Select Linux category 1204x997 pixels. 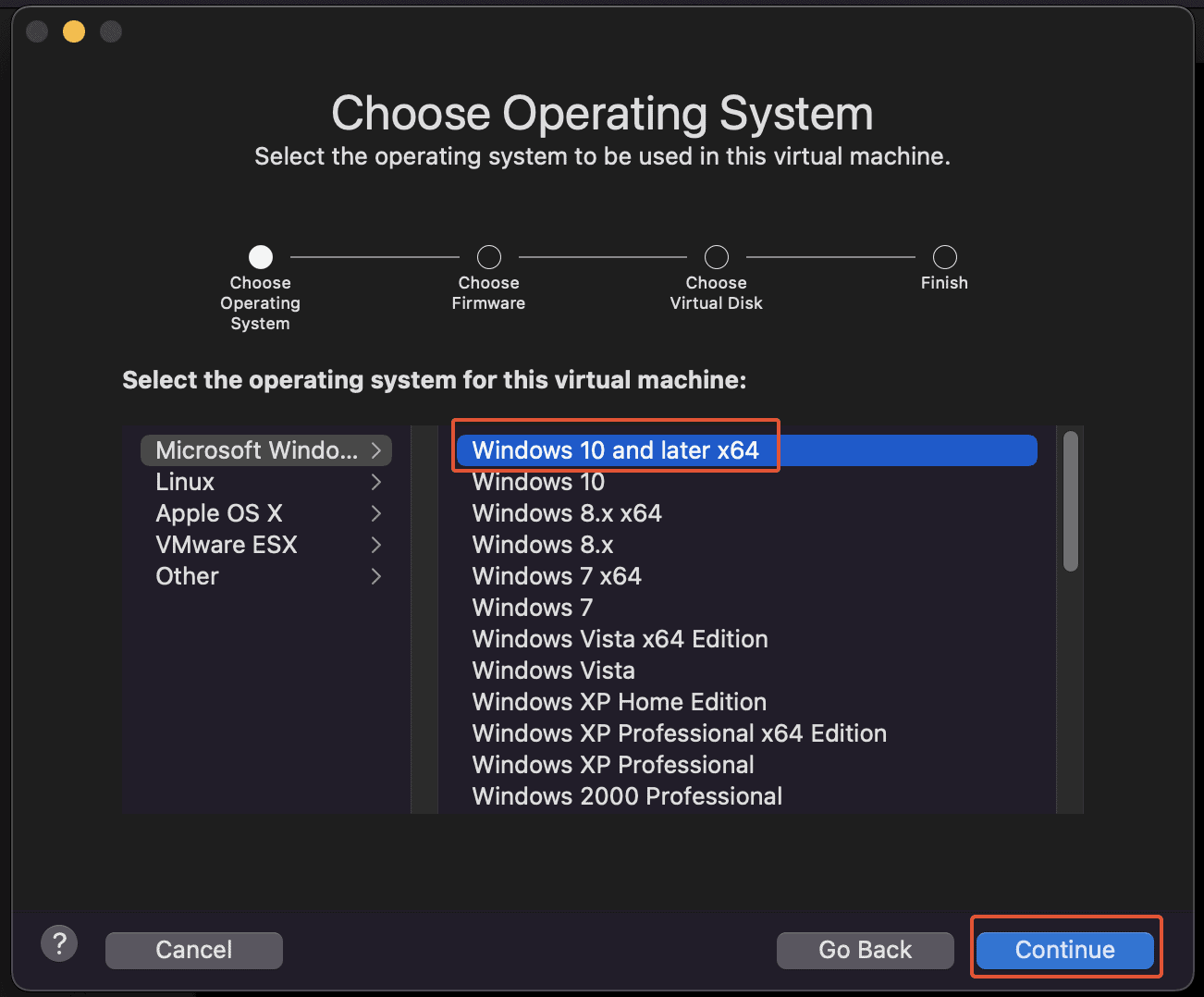266,482
